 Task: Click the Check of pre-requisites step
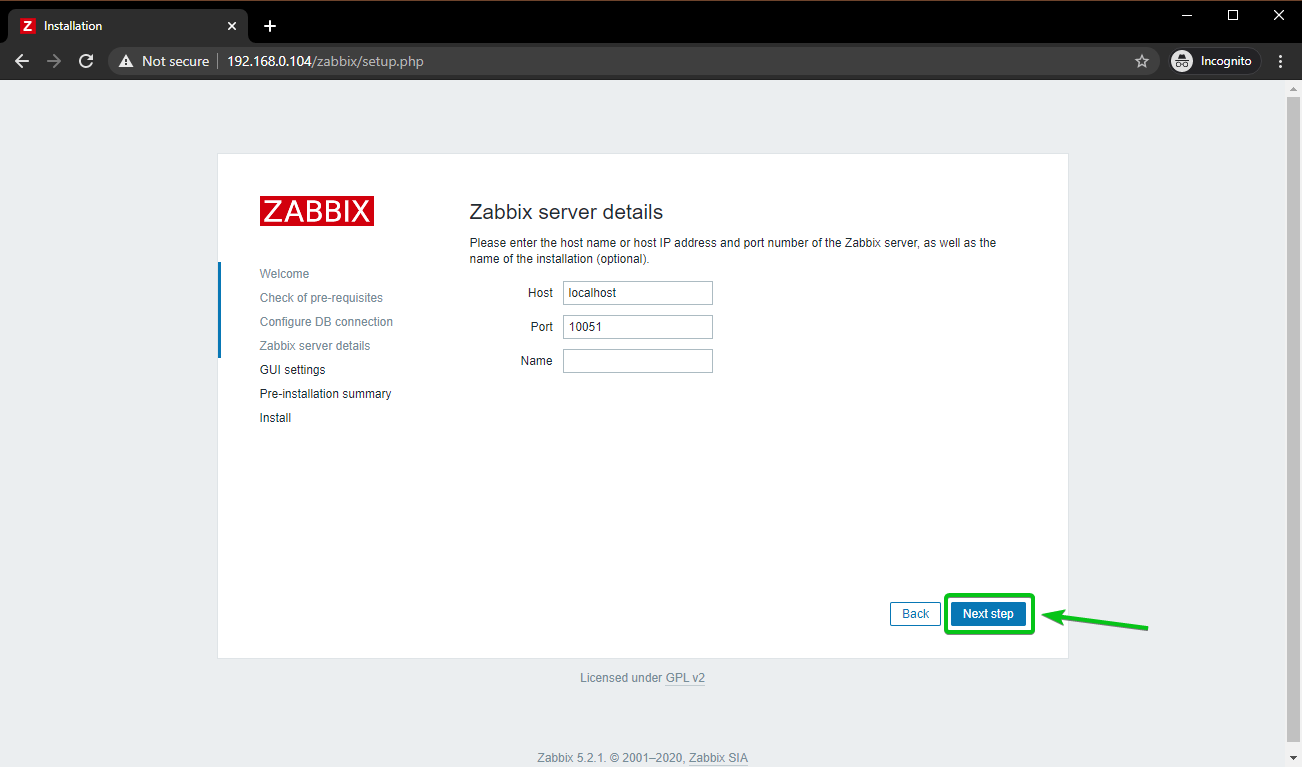pos(321,298)
